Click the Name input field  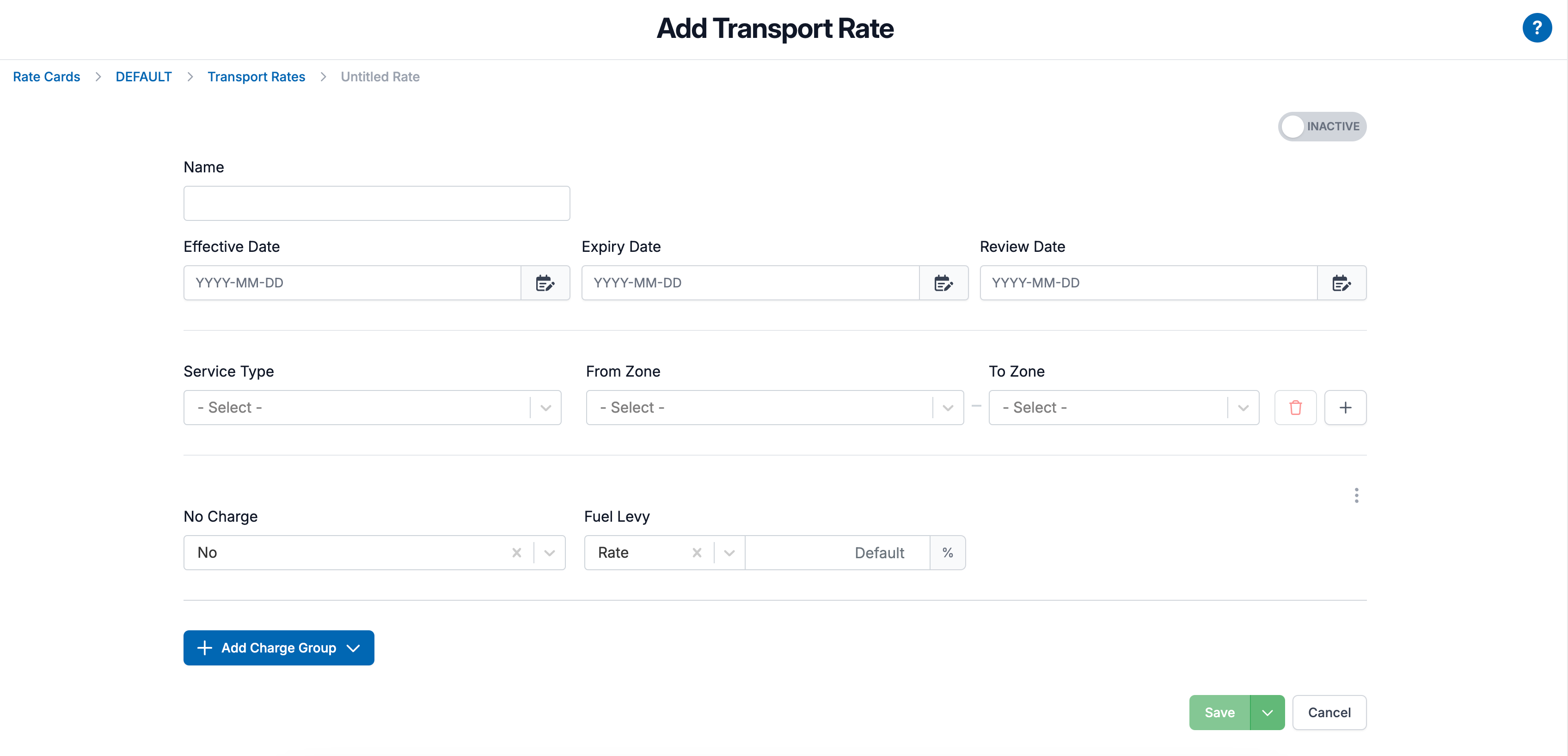click(x=376, y=203)
